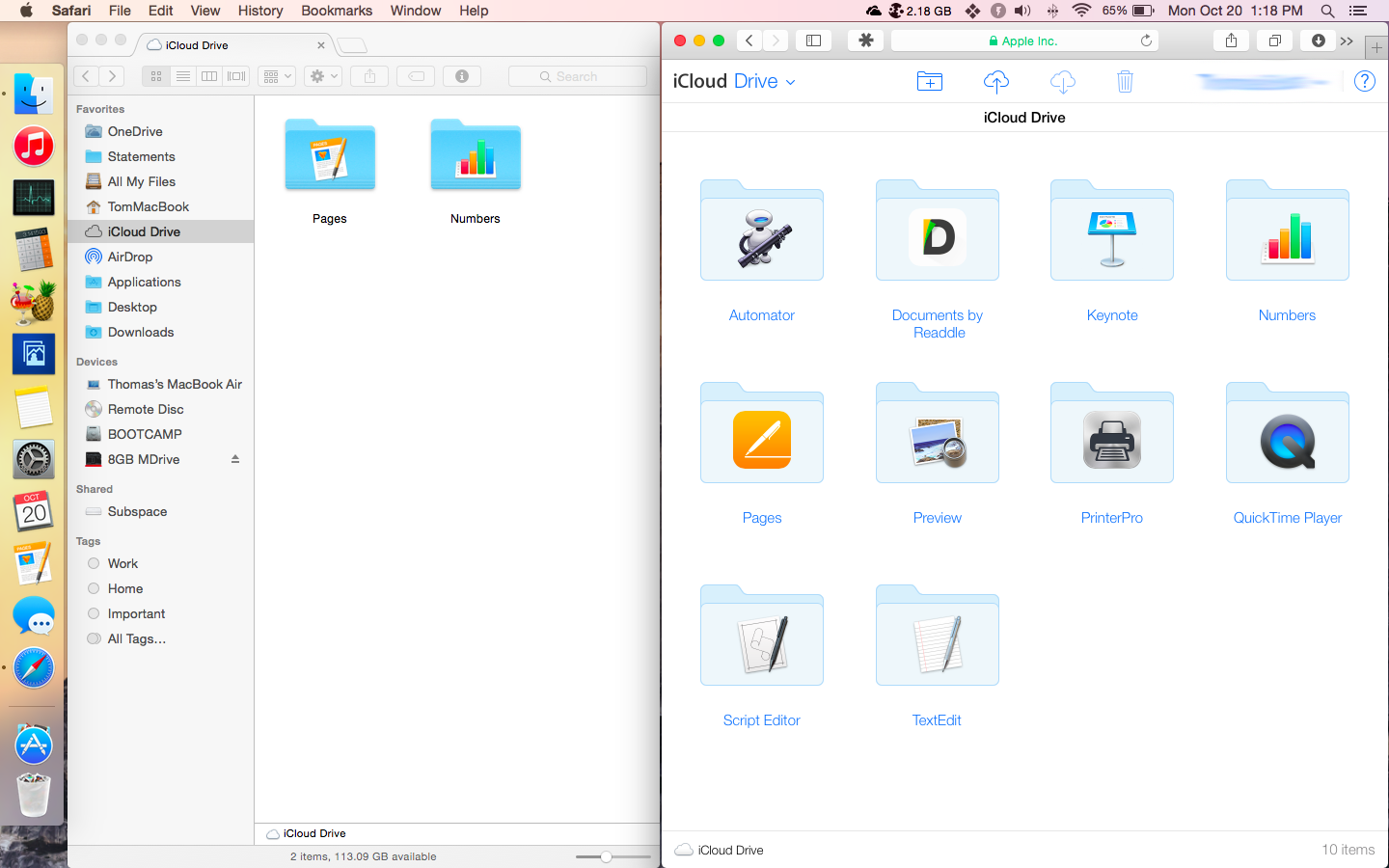Select Downloads in Finder sidebar
The width and height of the screenshot is (1389, 868).
pyautogui.click(x=141, y=332)
